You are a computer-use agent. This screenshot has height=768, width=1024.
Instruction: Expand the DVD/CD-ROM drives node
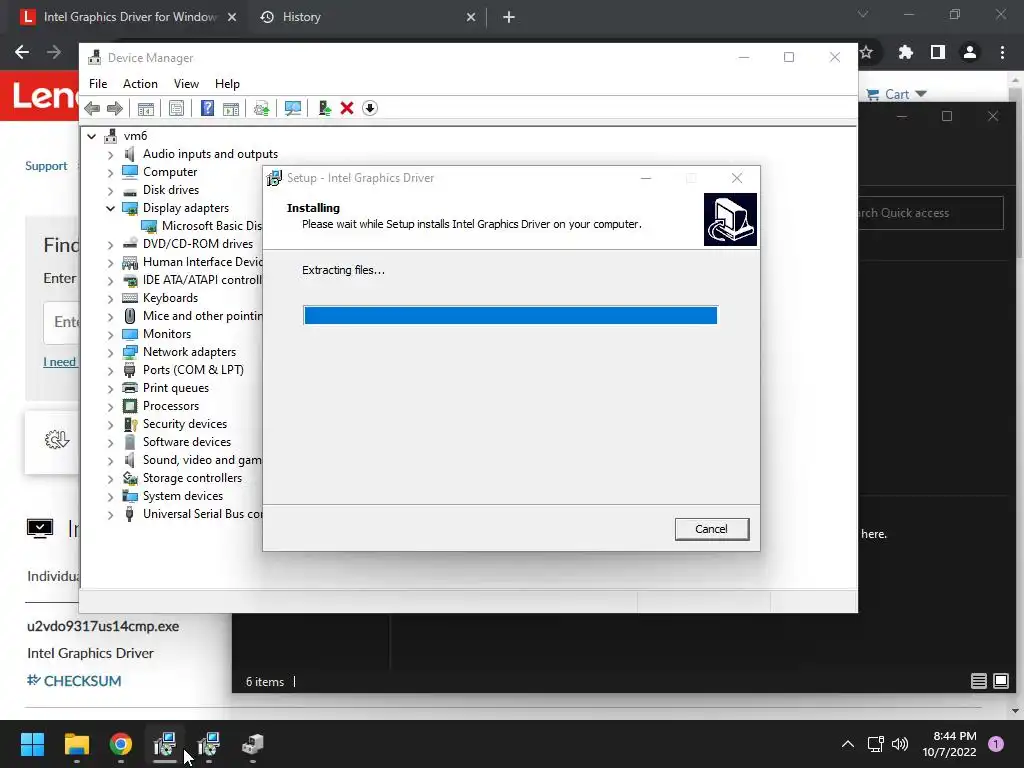(110, 245)
